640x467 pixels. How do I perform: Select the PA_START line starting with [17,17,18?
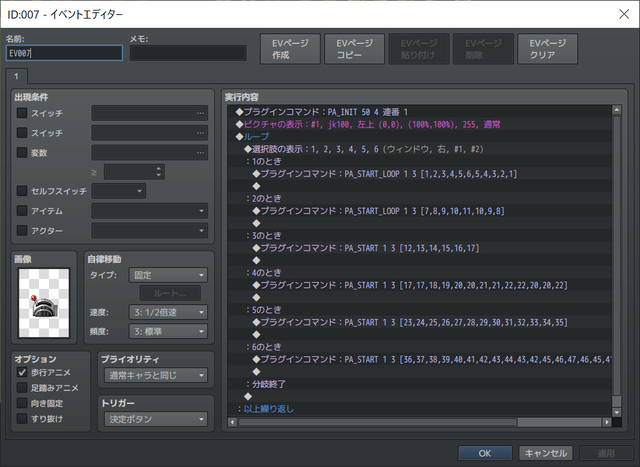(420, 285)
